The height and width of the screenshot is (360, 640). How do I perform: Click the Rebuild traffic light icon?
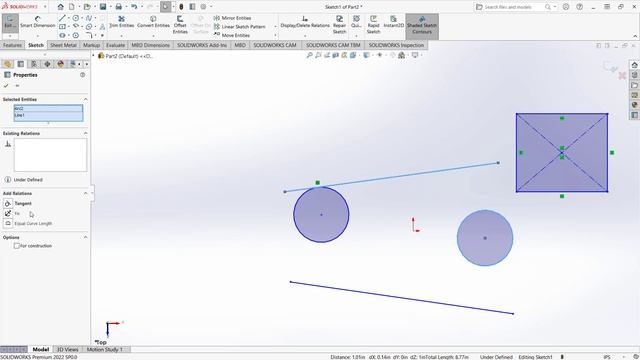(181, 7)
